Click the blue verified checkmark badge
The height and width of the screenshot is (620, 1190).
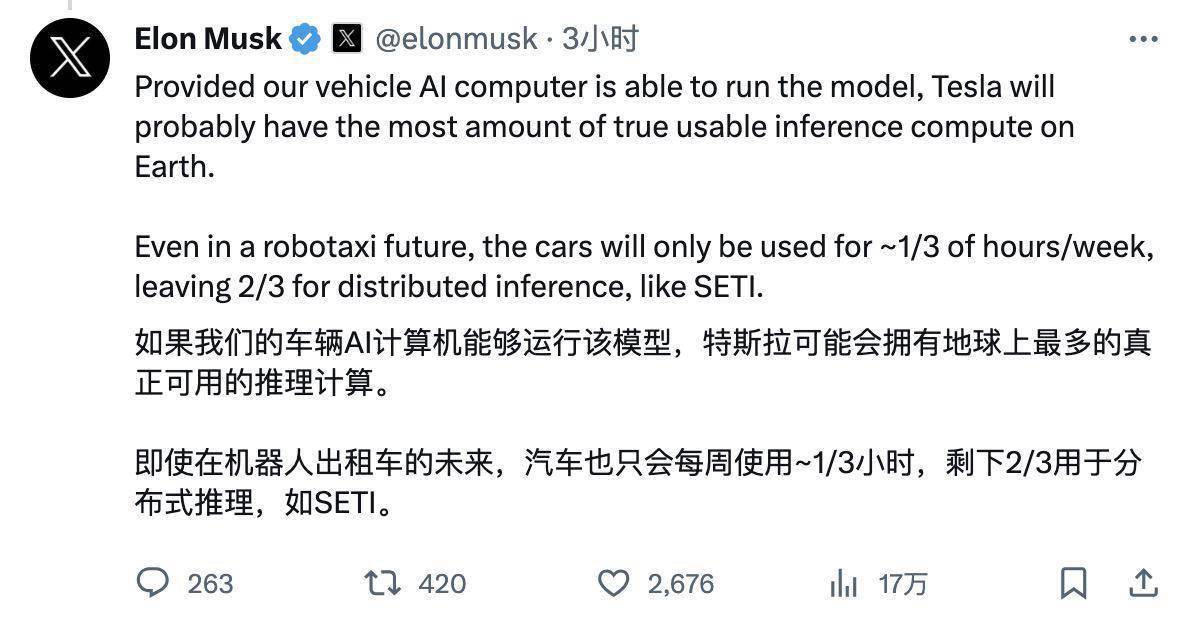point(304,40)
